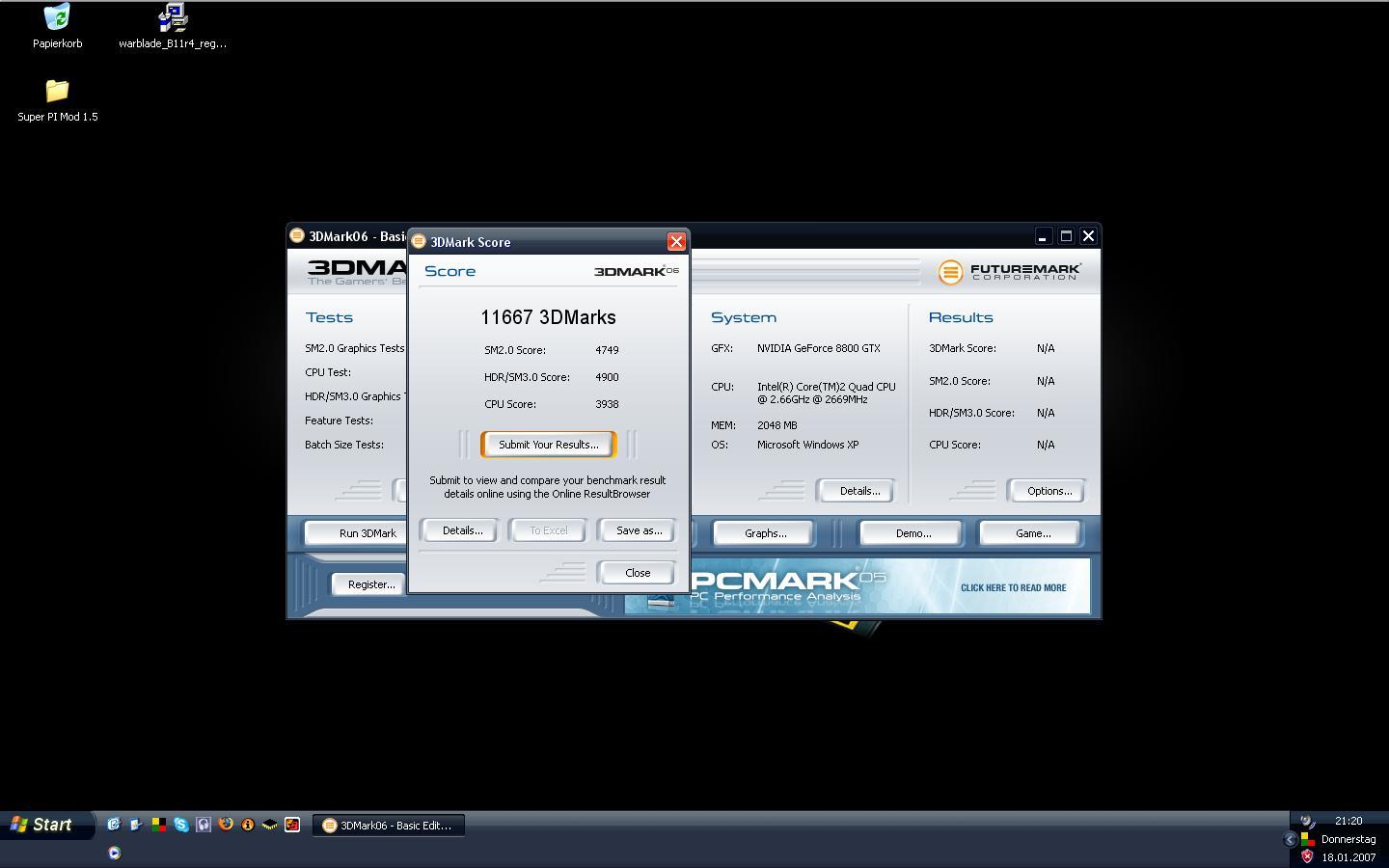Launch Firefox from the quick launch bar
This screenshot has height=868, width=1389.
click(226, 825)
